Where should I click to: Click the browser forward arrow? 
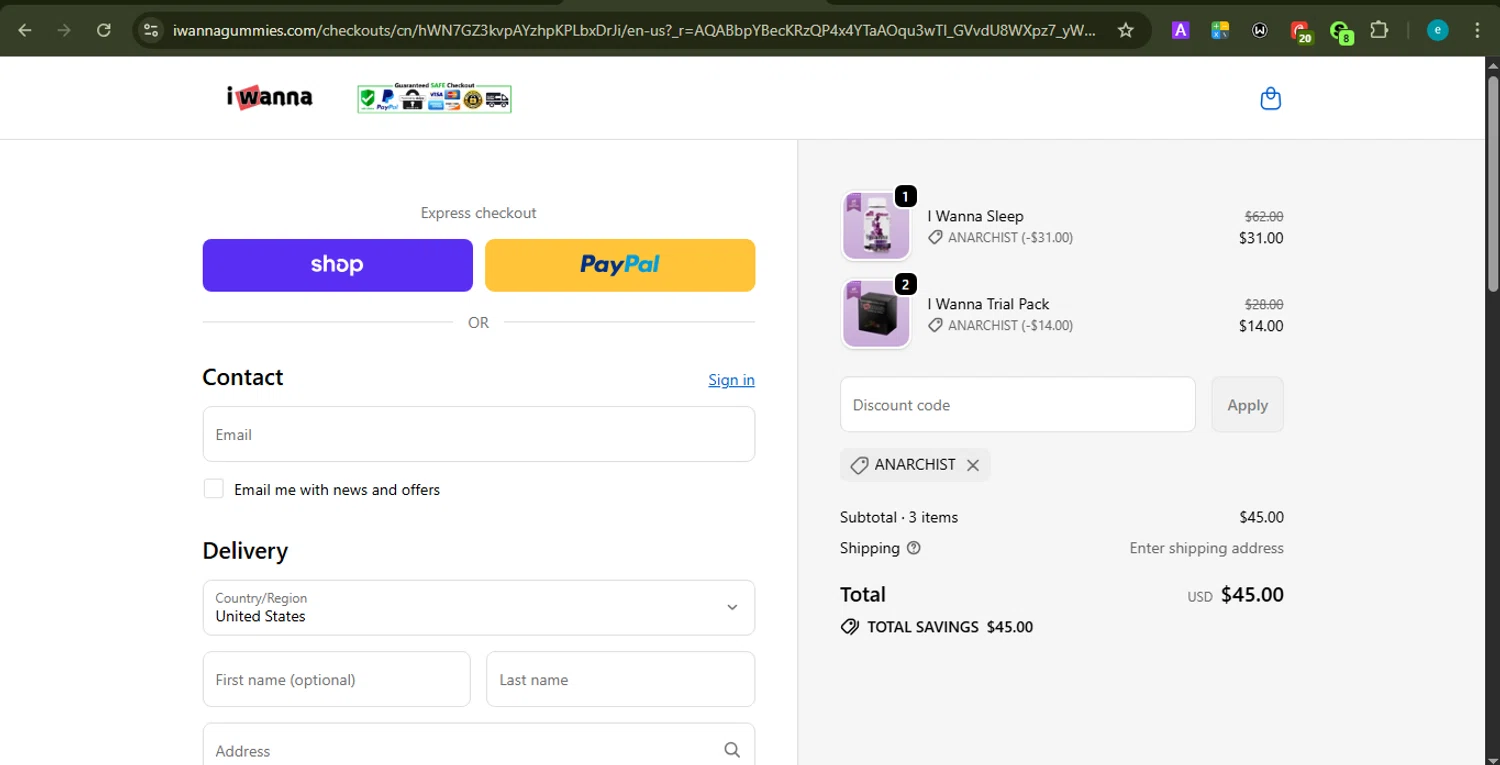[x=64, y=30]
